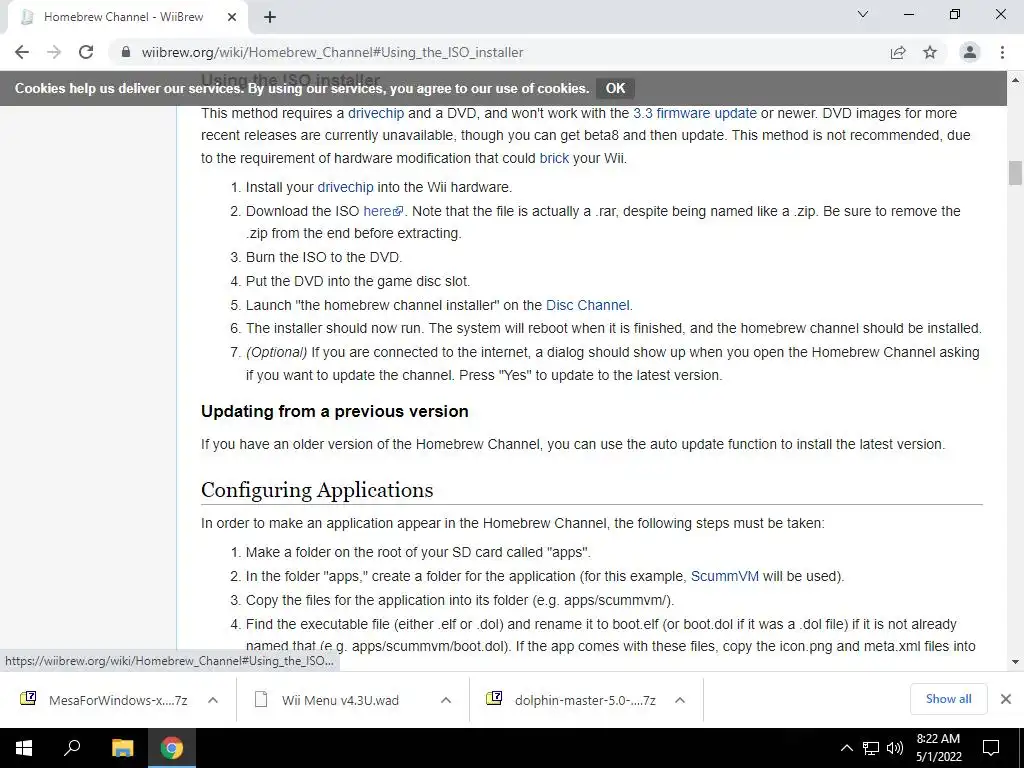Accept cookies with the OK button

615,88
